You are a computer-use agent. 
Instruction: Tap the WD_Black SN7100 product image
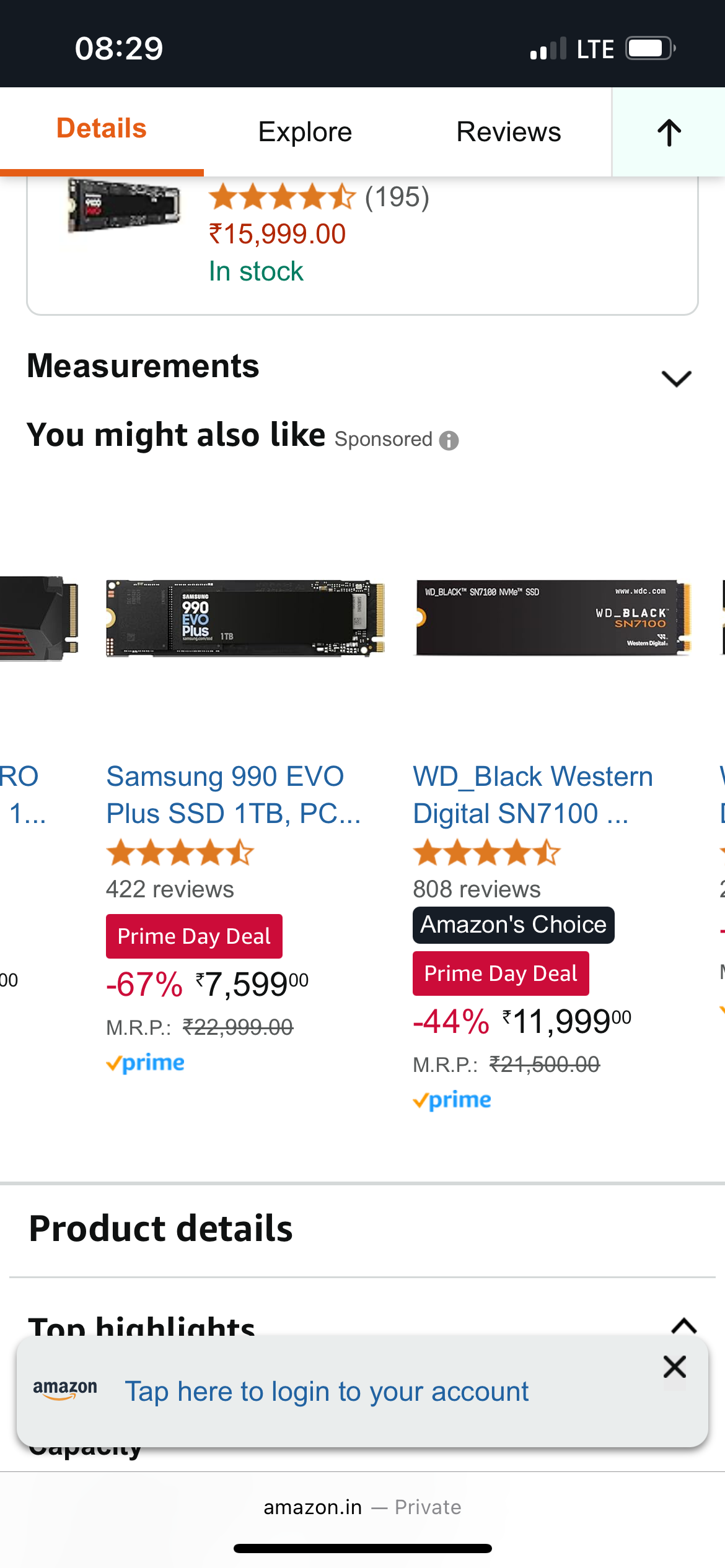pyautogui.click(x=553, y=617)
